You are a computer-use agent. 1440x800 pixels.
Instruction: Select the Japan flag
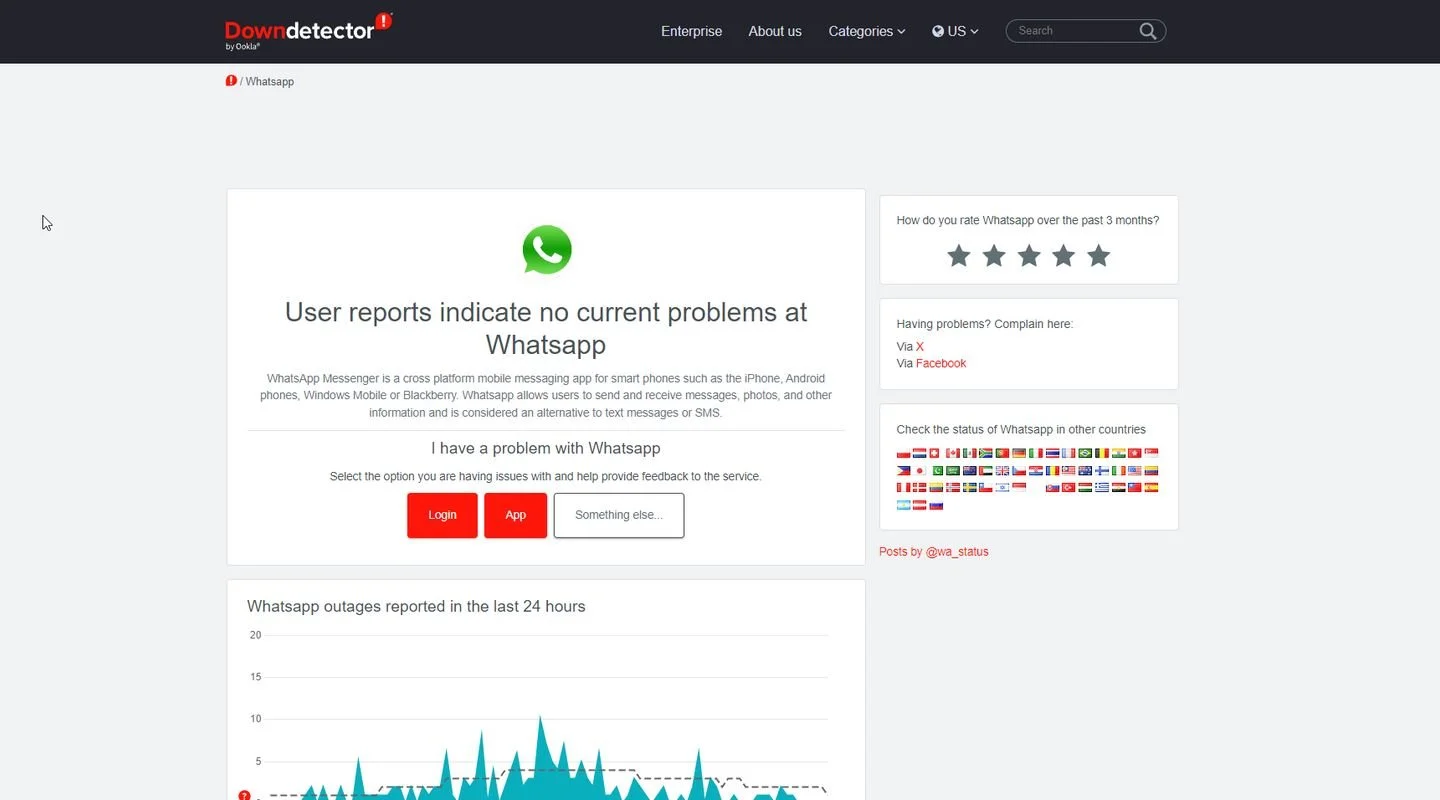tap(920, 471)
